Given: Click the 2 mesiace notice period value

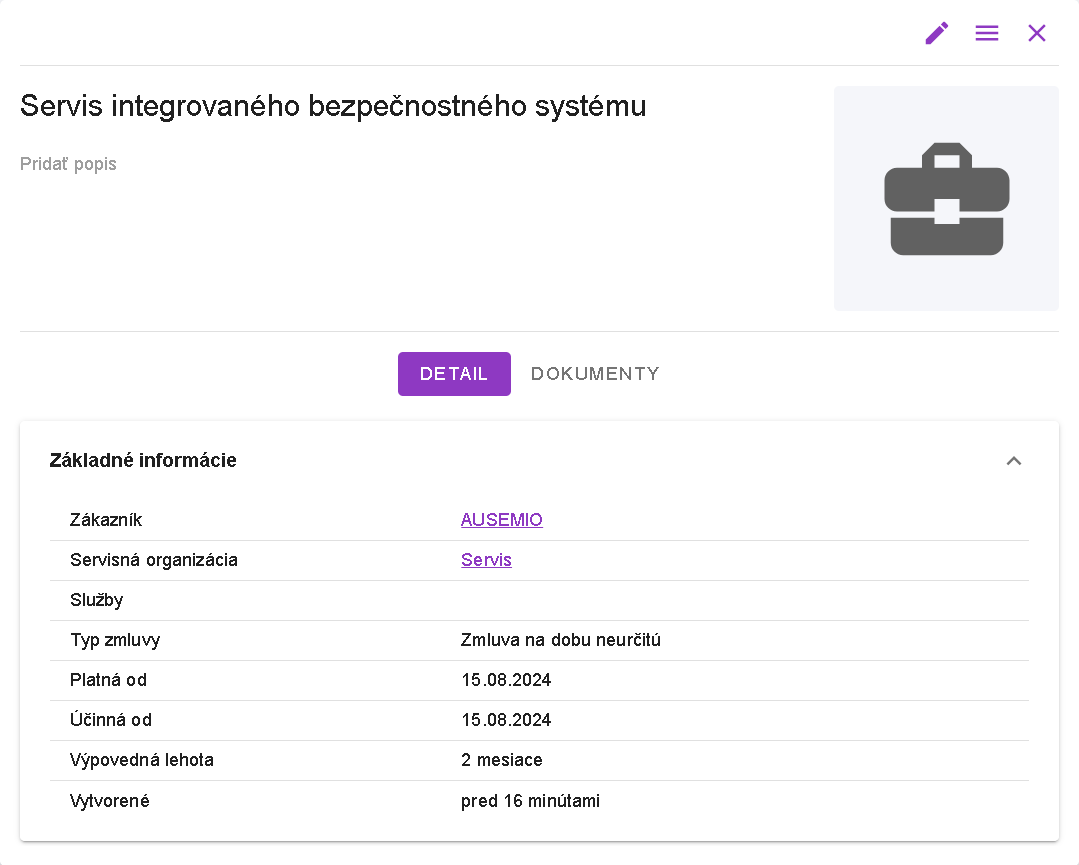Looking at the screenshot, I should click(502, 760).
